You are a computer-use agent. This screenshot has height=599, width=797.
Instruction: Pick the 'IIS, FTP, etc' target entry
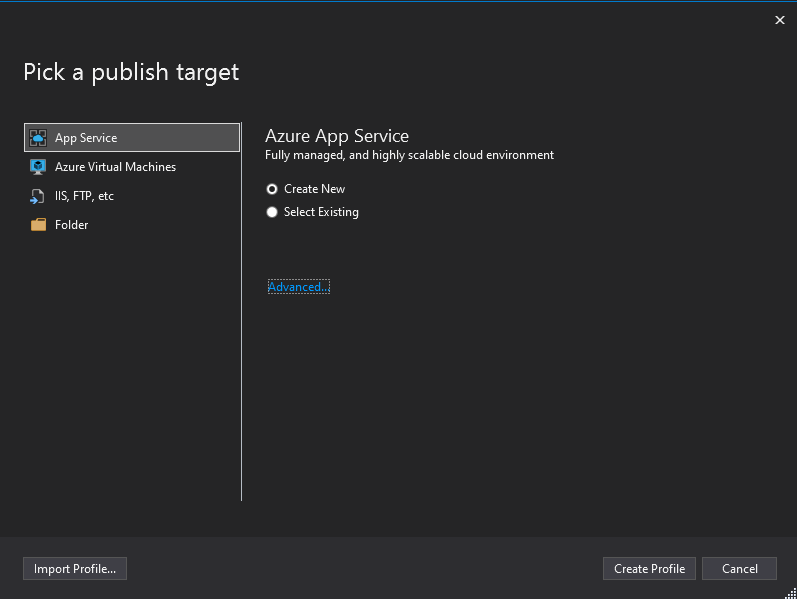click(84, 196)
